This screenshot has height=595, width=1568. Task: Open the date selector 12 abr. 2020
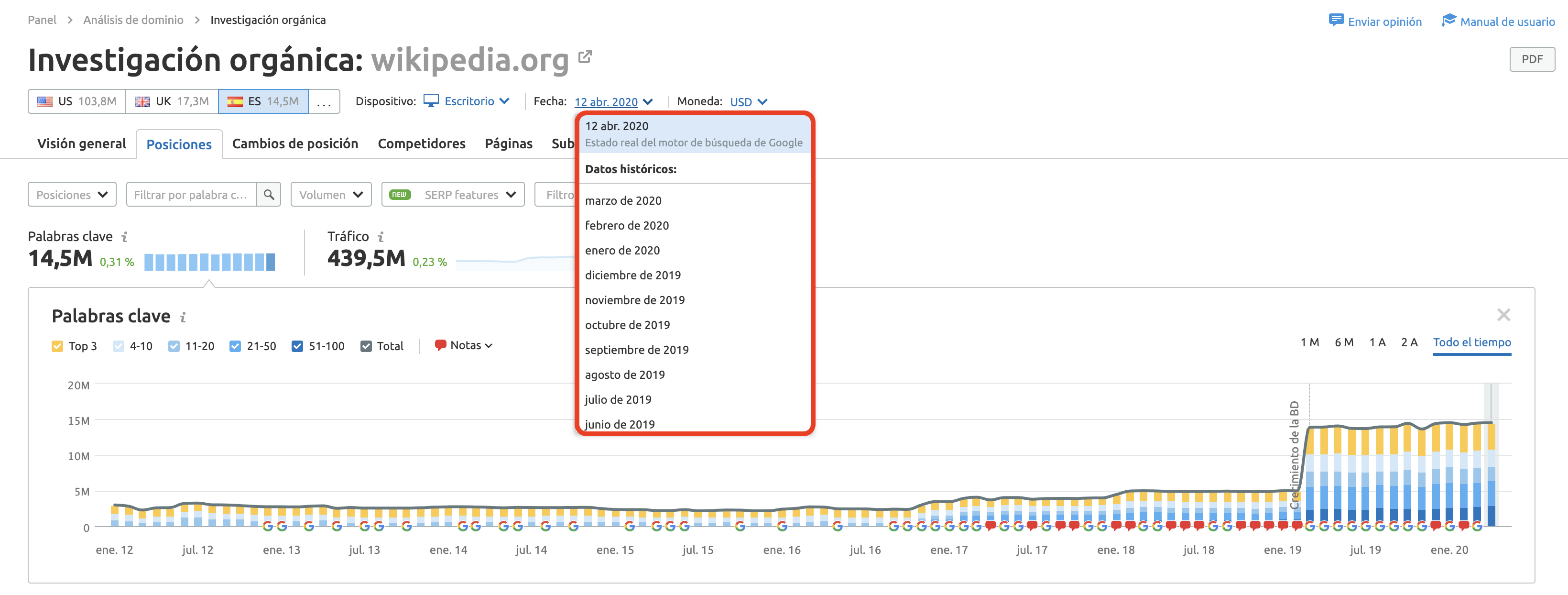pos(613,102)
